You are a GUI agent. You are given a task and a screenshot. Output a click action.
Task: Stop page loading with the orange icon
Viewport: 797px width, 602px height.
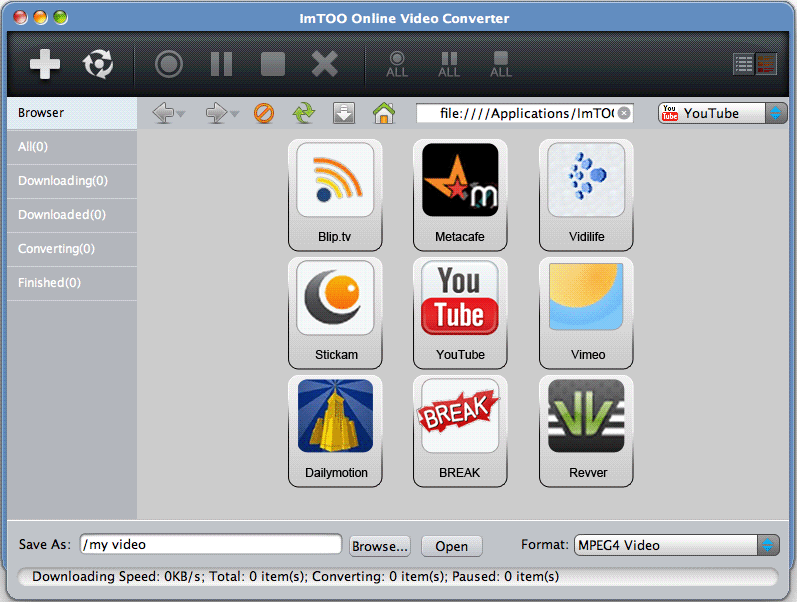click(x=264, y=113)
